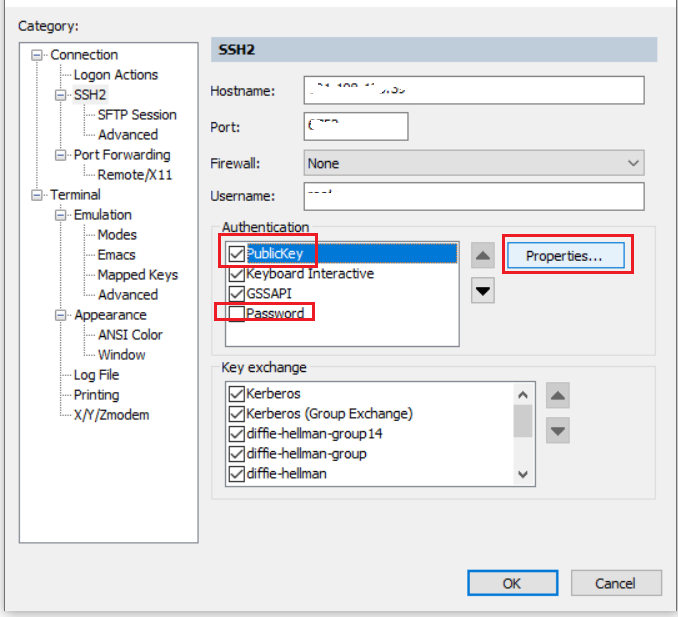
Task: Toggle the GSSAPI authentication checkbox
Action: coord(237,294)
